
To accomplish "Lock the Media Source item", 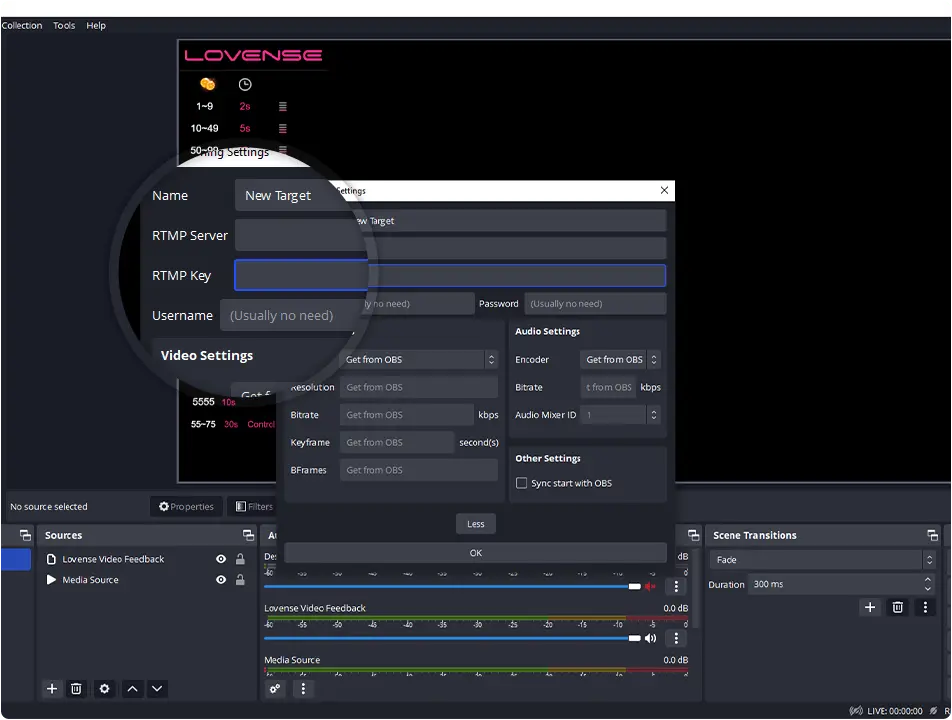I will (x=240, y=580).
